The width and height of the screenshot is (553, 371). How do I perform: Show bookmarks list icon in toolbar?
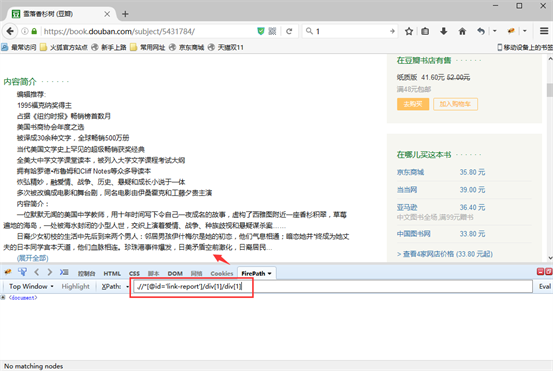(425, 31)
